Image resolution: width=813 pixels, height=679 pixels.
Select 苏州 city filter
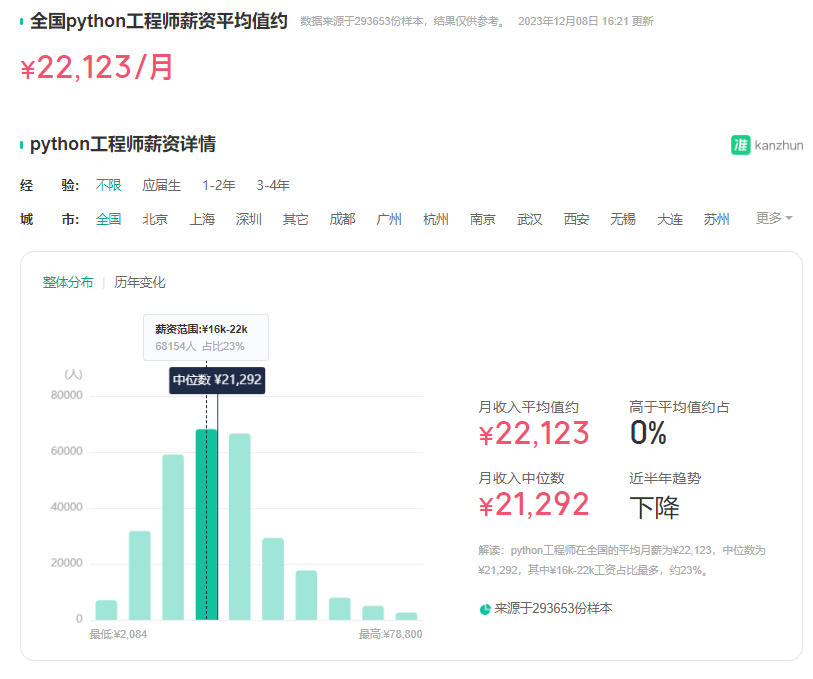716,218
